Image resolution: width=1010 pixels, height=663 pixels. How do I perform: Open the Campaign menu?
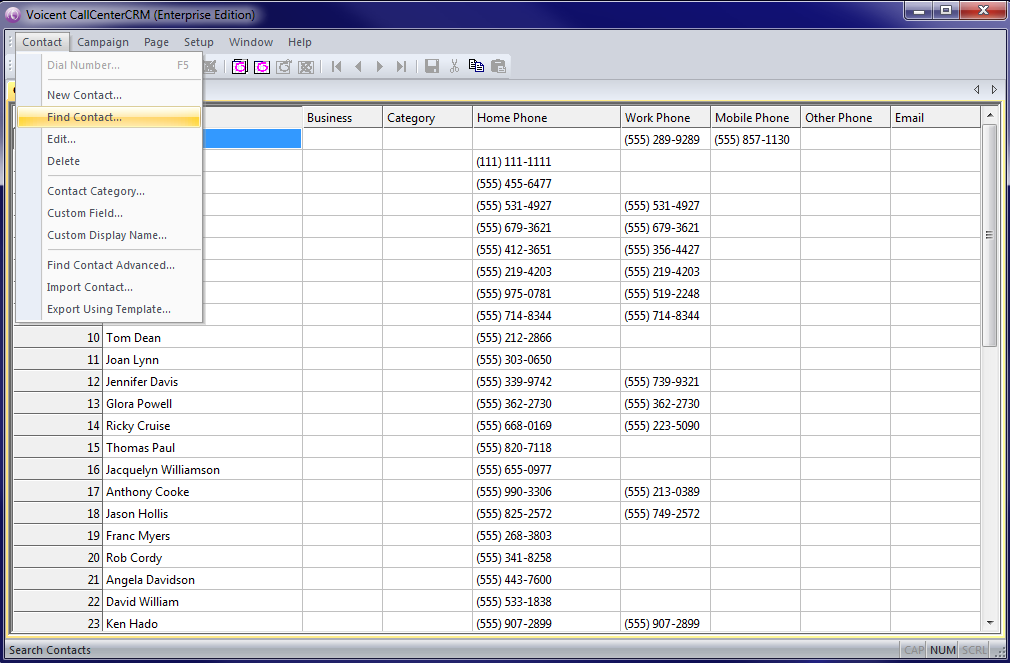103,42
